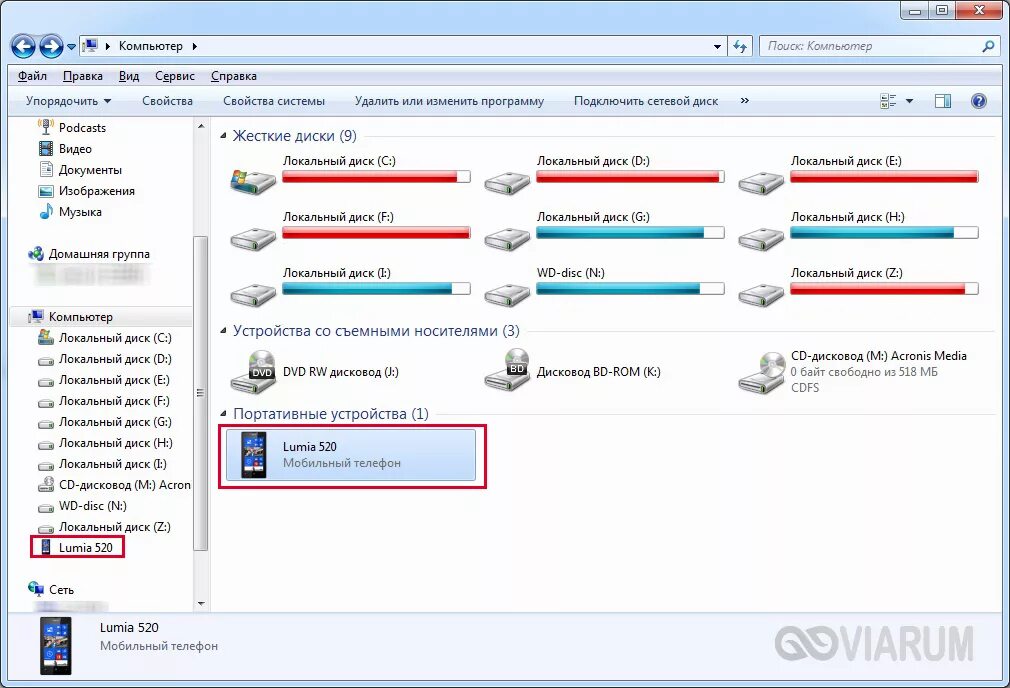
Task: Select CD-дисковод (M:) in the tree
Action: (114, 484)
